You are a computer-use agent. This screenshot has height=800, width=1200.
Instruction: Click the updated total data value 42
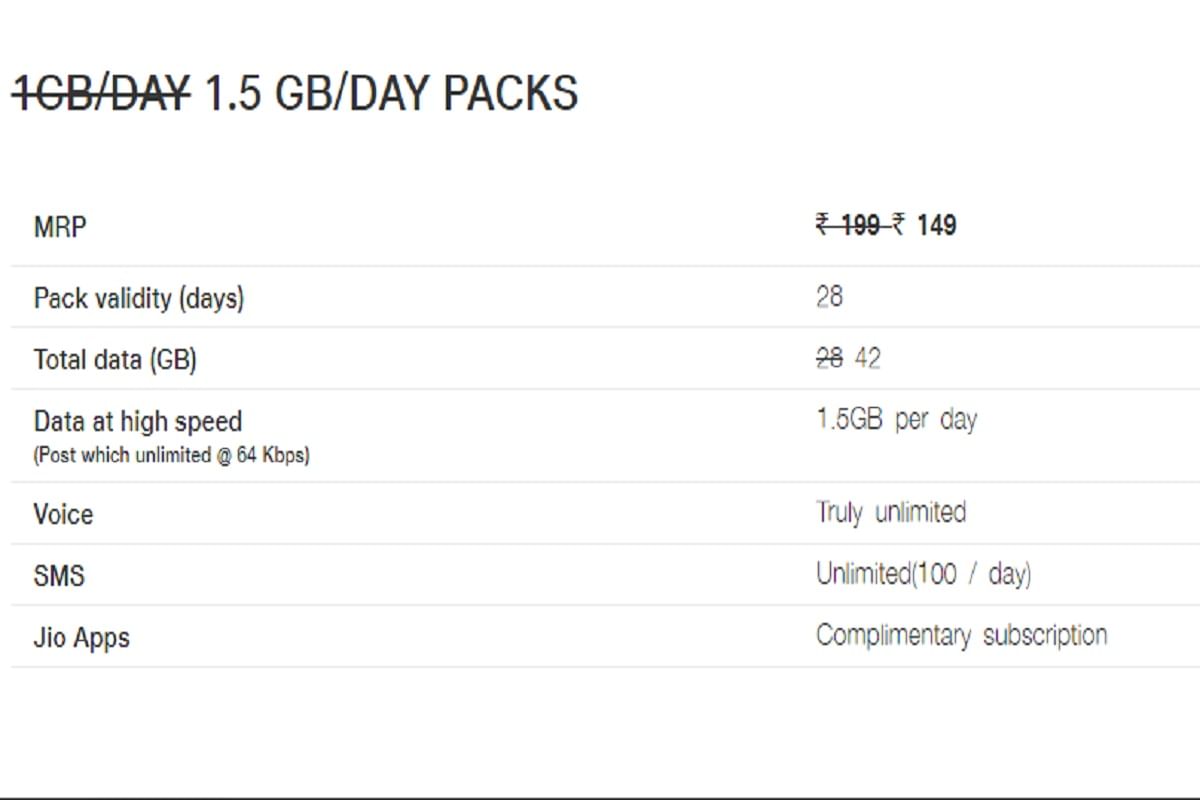868,359
